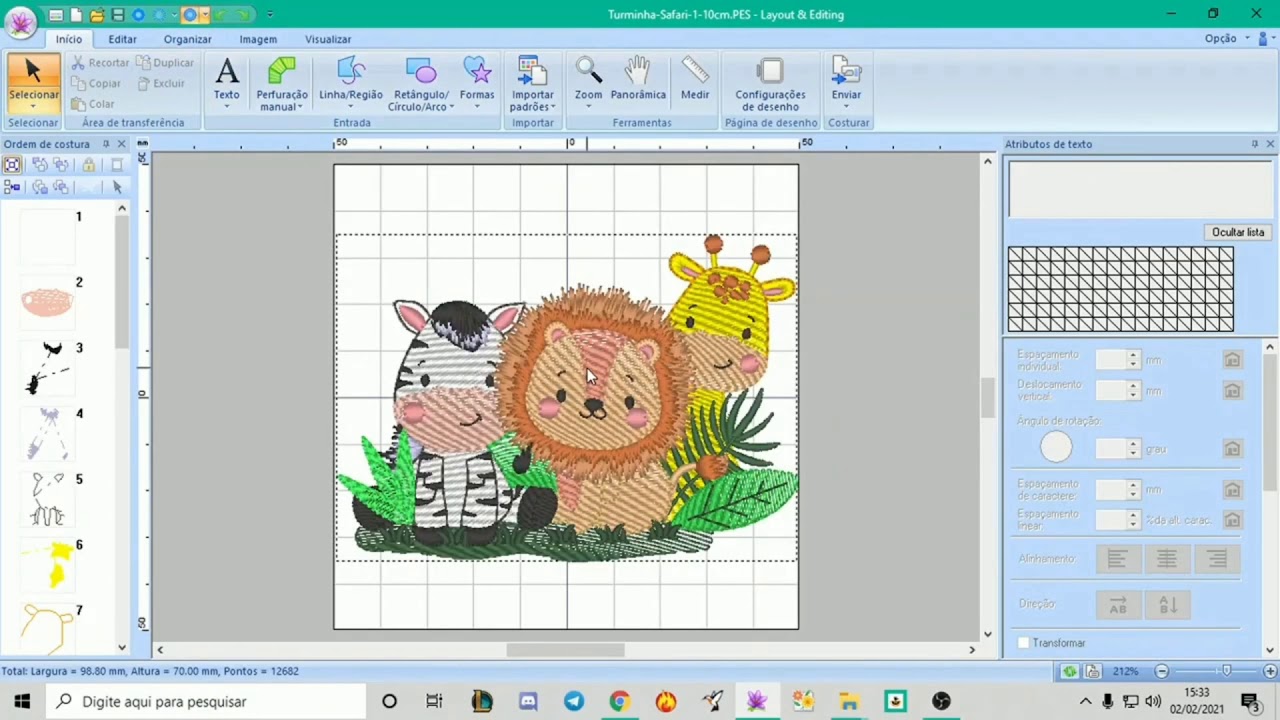Click first framed-square icon in sewing order toolbar
Image resolution: width=1280 pixels, height=720 pixels.
[12, 165]
